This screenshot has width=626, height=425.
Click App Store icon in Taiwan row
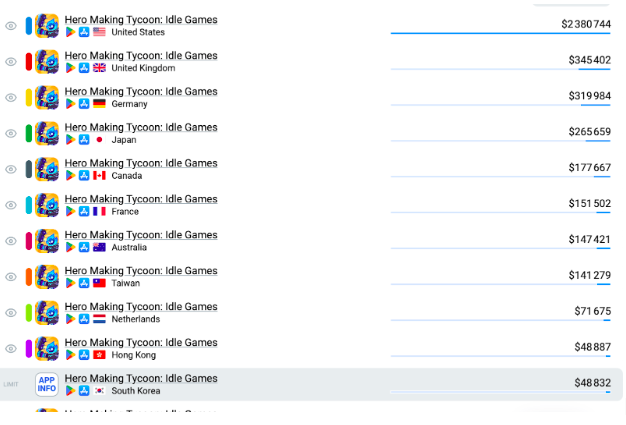84,283
